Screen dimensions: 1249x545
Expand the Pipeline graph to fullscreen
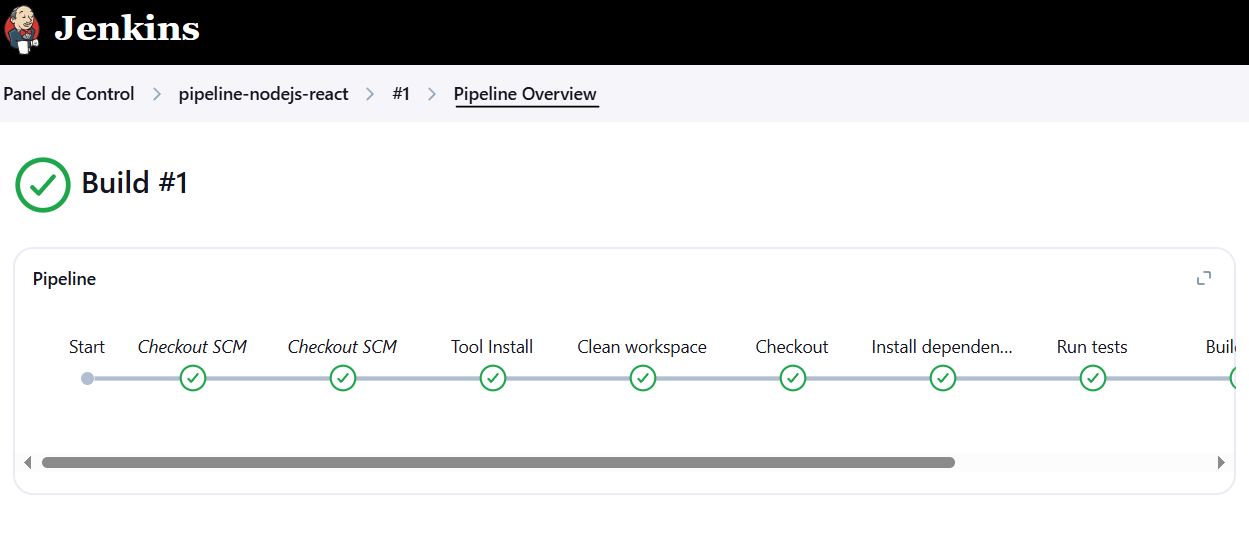click(1204, 278)
